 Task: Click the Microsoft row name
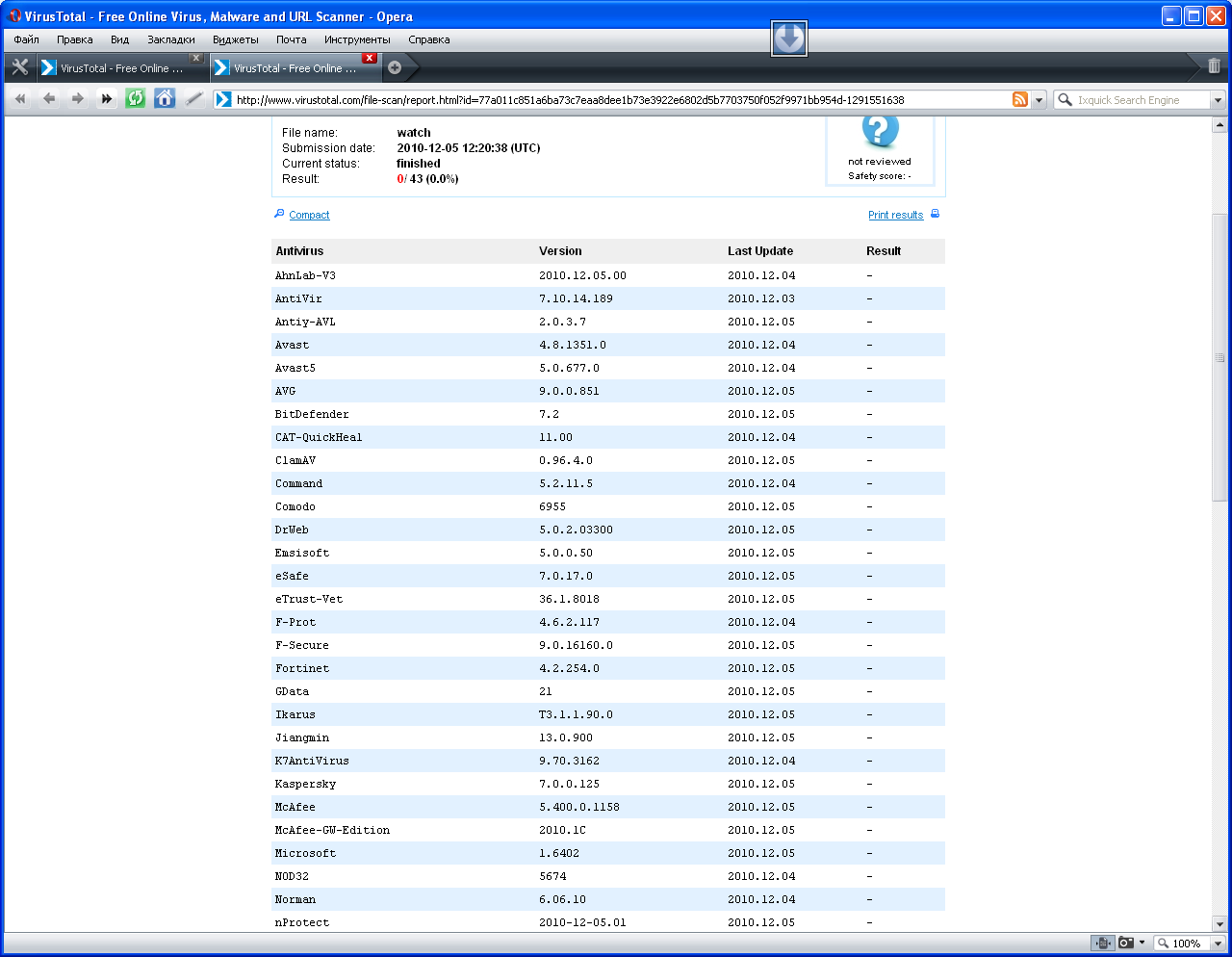[305, 853]
